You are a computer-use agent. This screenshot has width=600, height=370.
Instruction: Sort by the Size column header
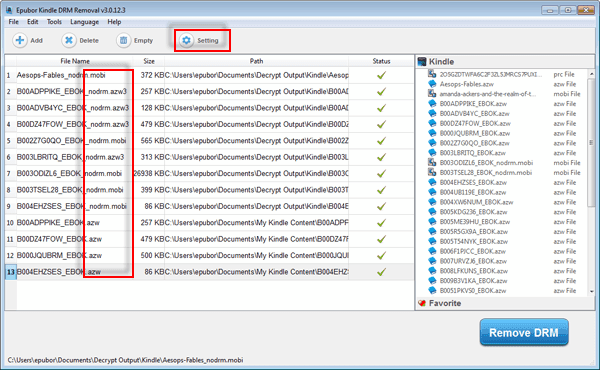[x=149, y=61]
